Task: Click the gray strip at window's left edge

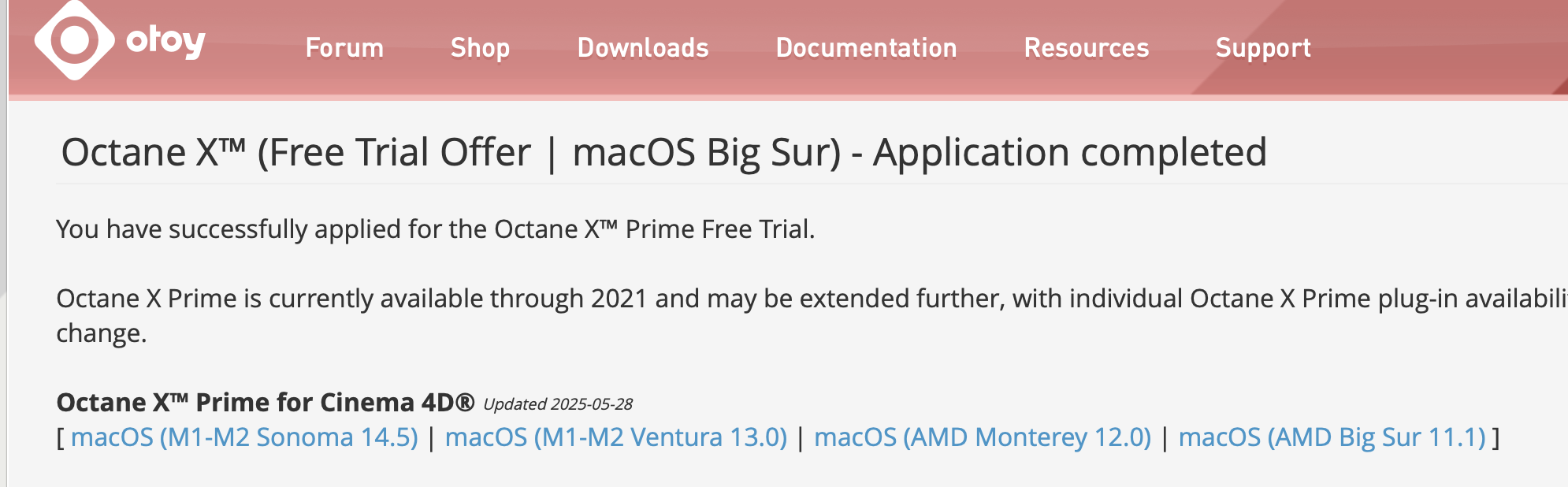Action: click(3, 236)
